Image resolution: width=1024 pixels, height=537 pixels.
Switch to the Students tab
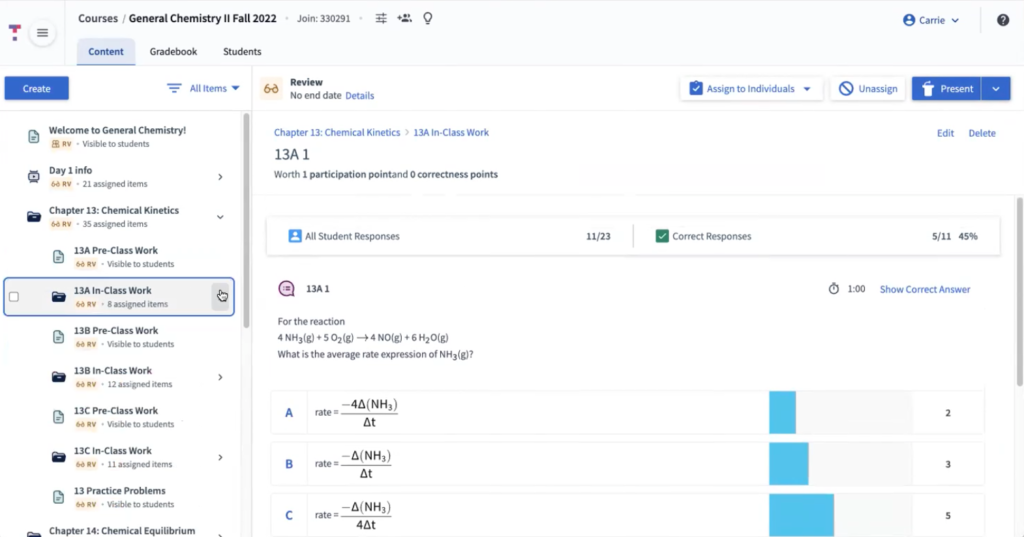pos(242,52)
